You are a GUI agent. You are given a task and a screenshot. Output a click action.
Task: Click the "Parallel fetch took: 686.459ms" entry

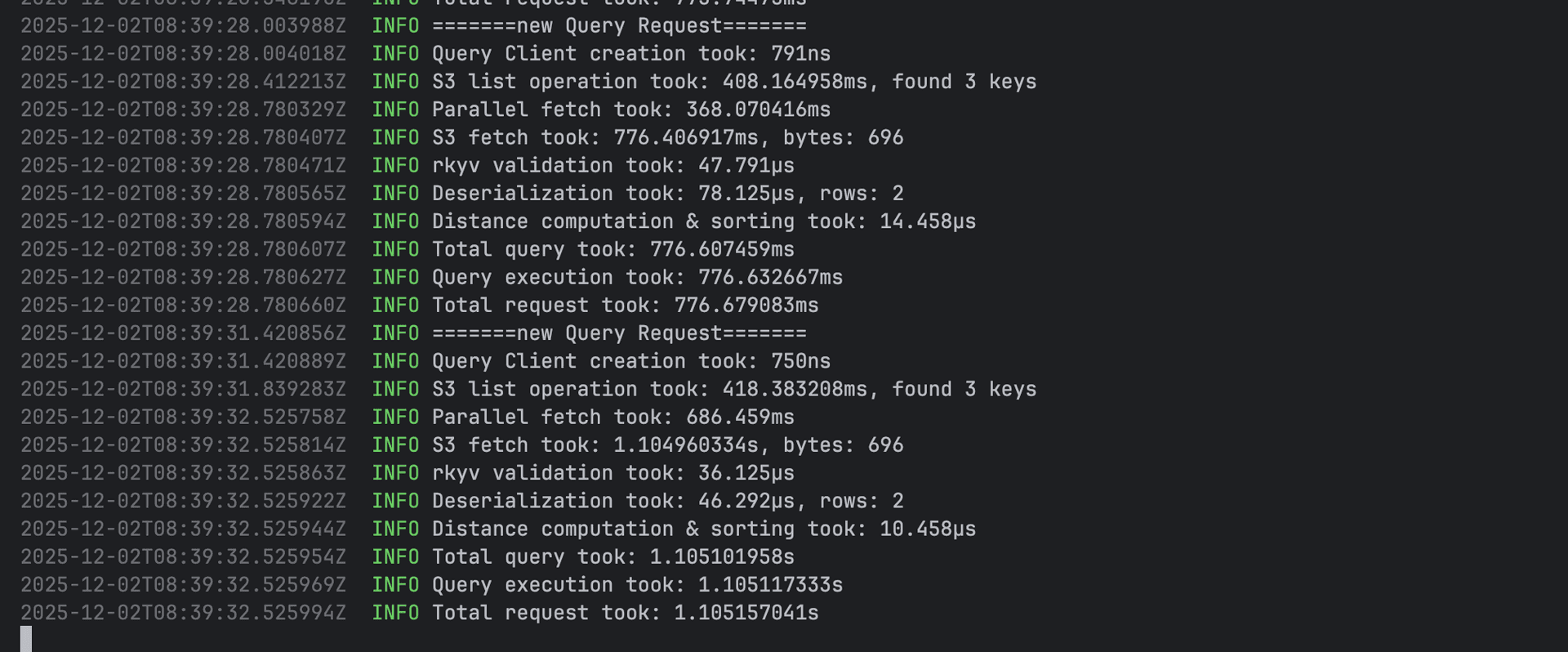(x=612, y=418)
